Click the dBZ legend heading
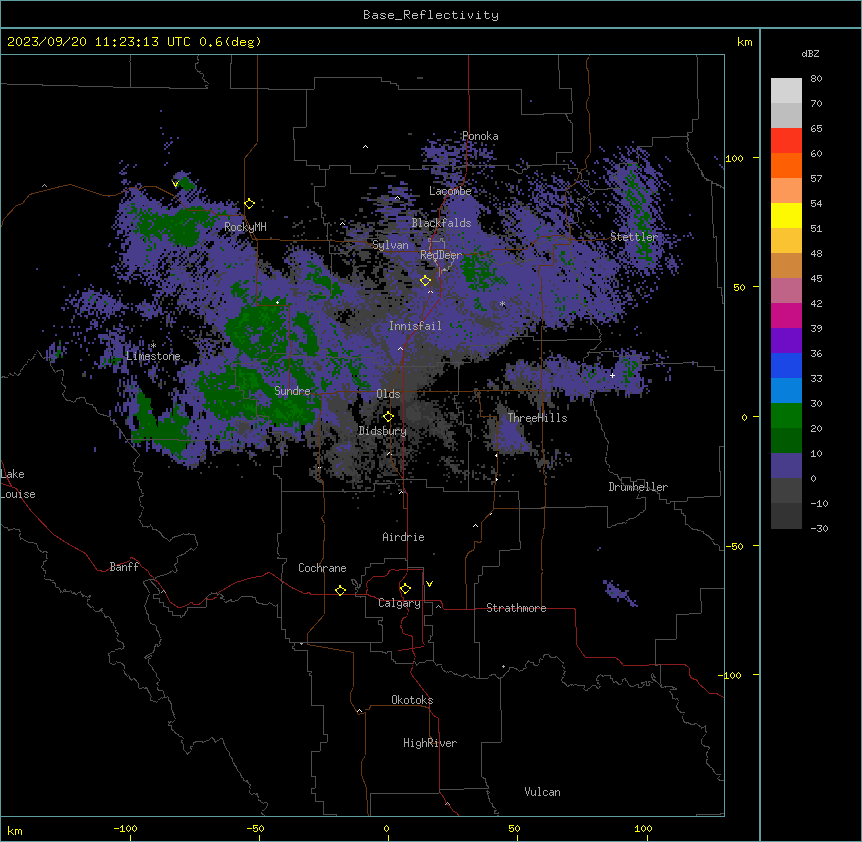The image size is (862, 842). point(810,53)
